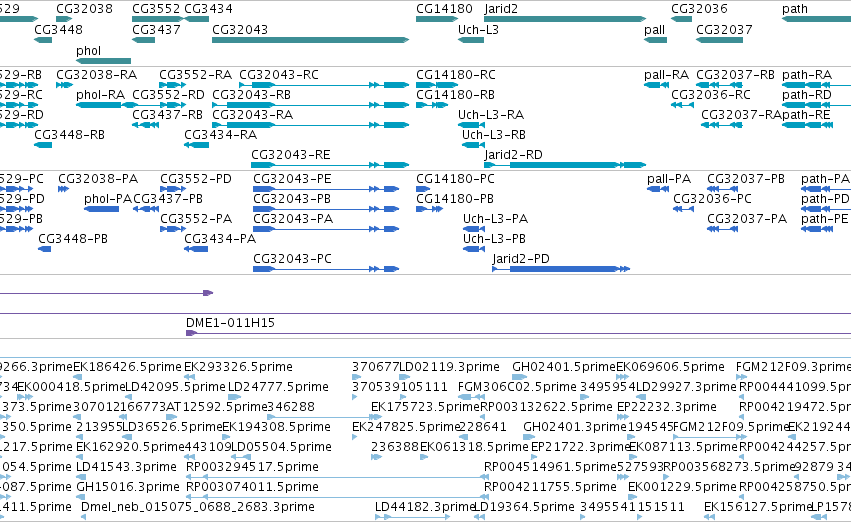851x522 pixels.
Task: Open the pall-RA transcript label
Action: click(x=666, y=75)
